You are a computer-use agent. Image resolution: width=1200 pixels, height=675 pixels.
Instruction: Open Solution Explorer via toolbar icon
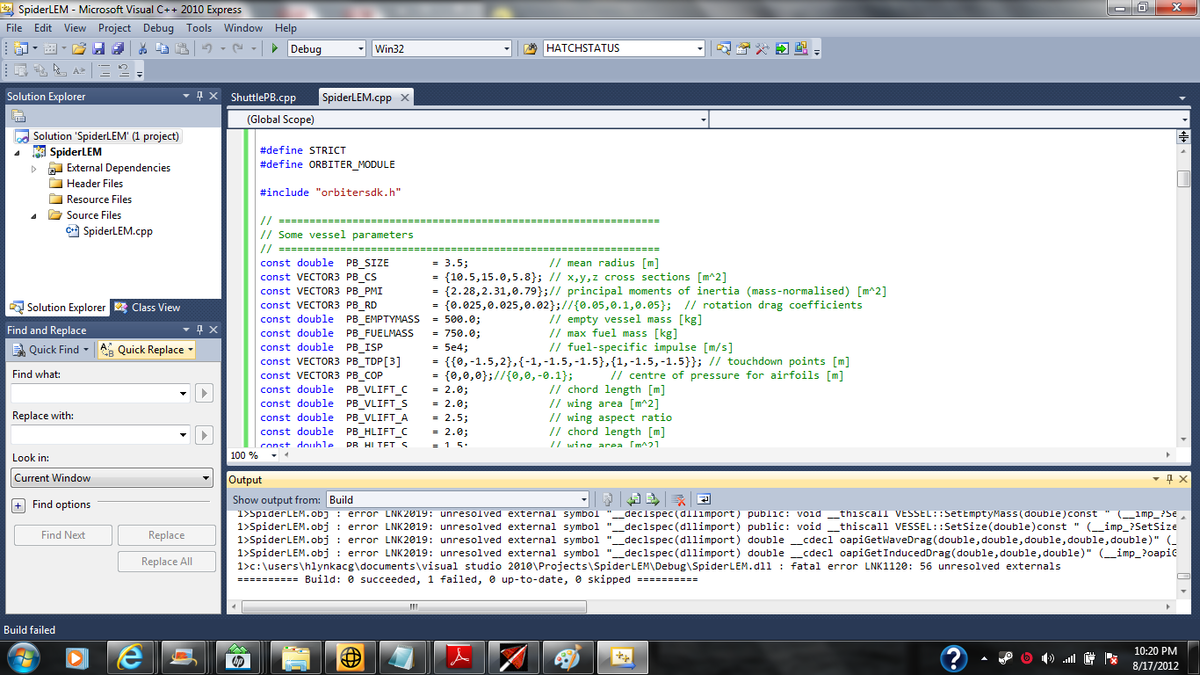pos(725,48)
